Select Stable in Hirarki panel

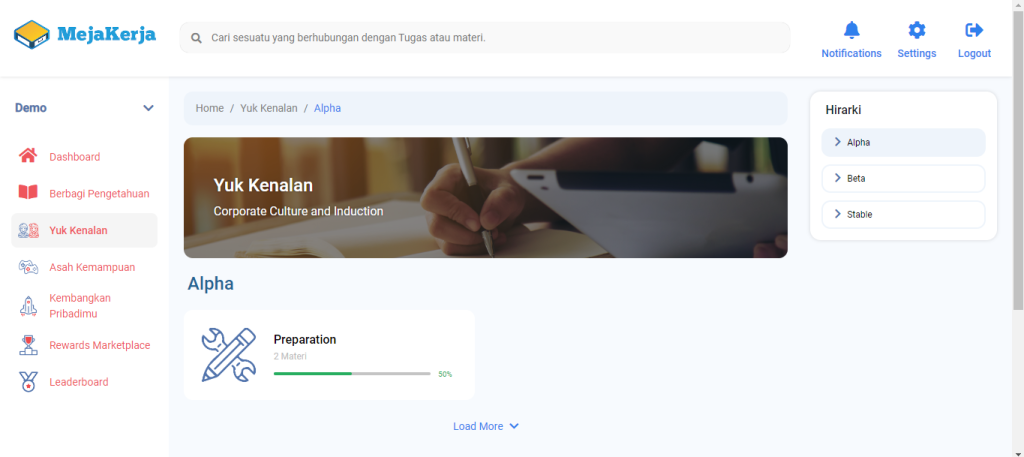point(903,214)
